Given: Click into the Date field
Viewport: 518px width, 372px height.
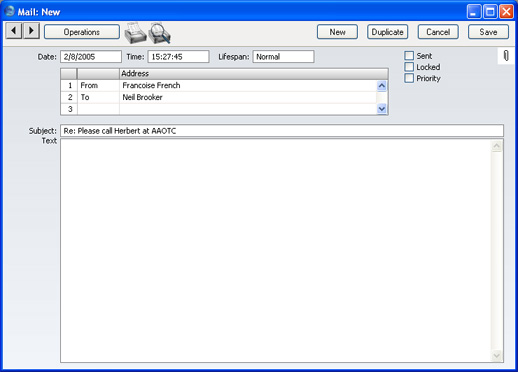Looking at the screenshot, I should (91, 57).
